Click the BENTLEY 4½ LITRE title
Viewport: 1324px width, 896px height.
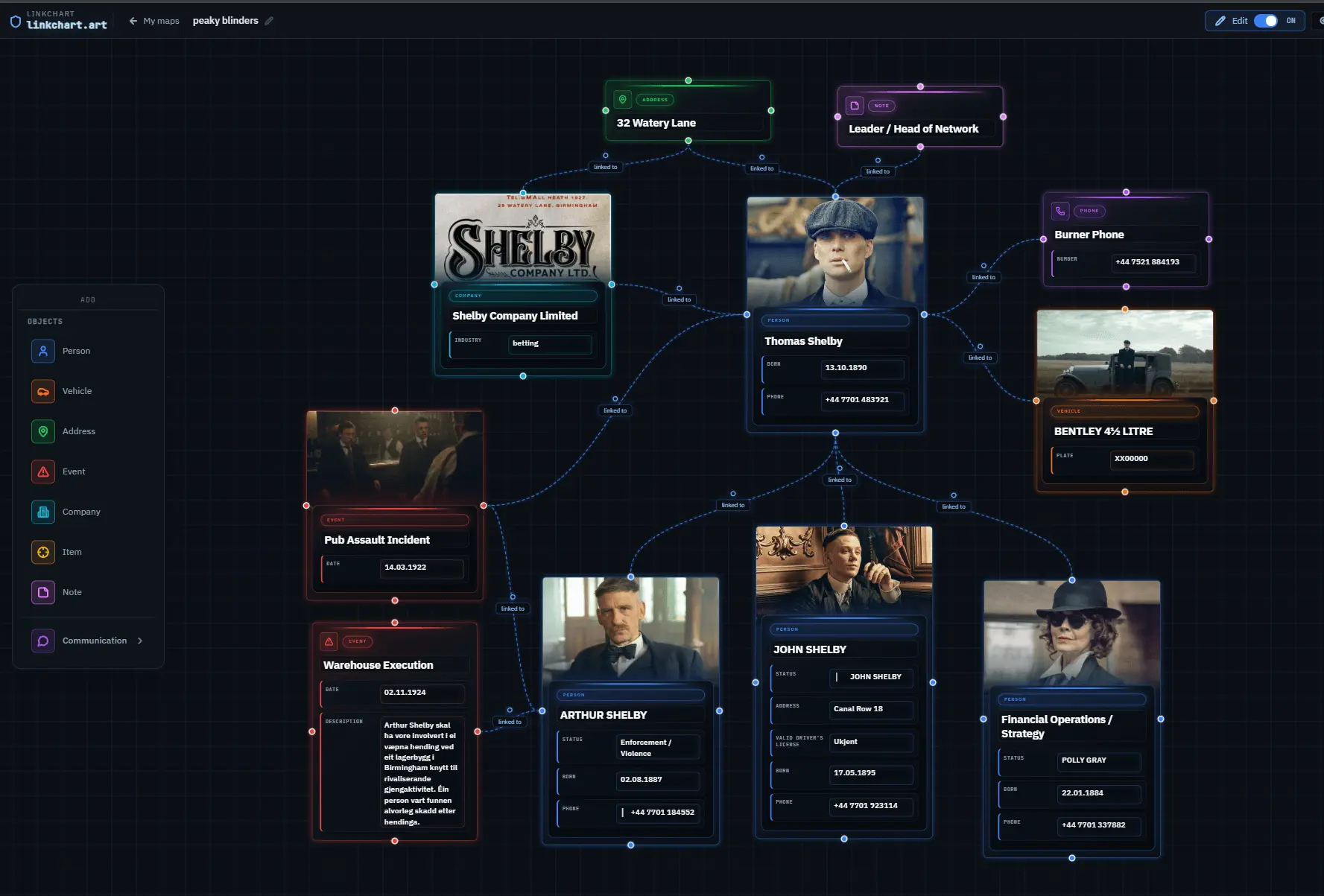(1103, 431)
